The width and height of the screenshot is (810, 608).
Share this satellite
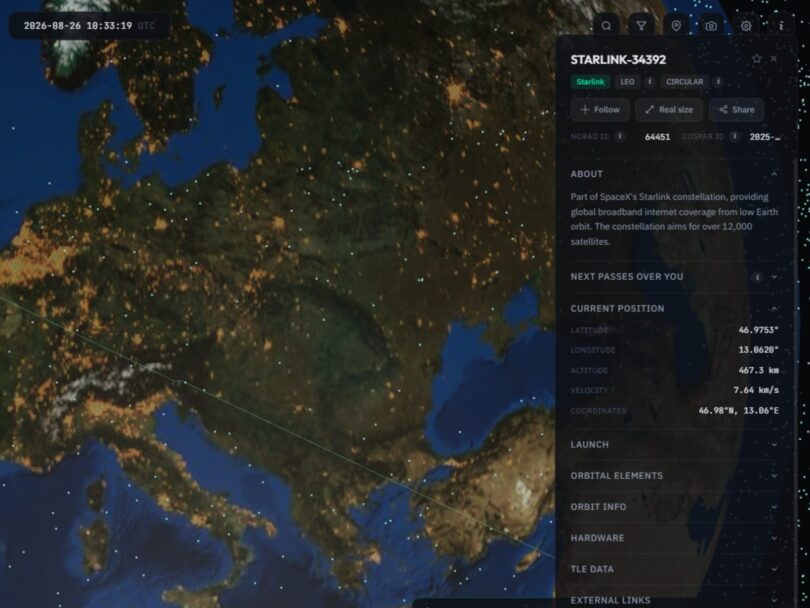click(737, 110)
